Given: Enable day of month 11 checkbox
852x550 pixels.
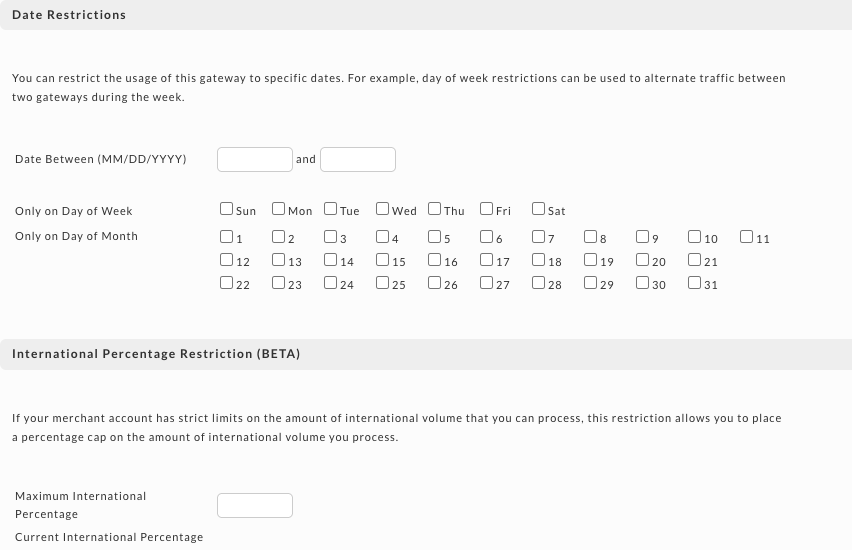Looking at the screenshot, I should coord(747,236).
